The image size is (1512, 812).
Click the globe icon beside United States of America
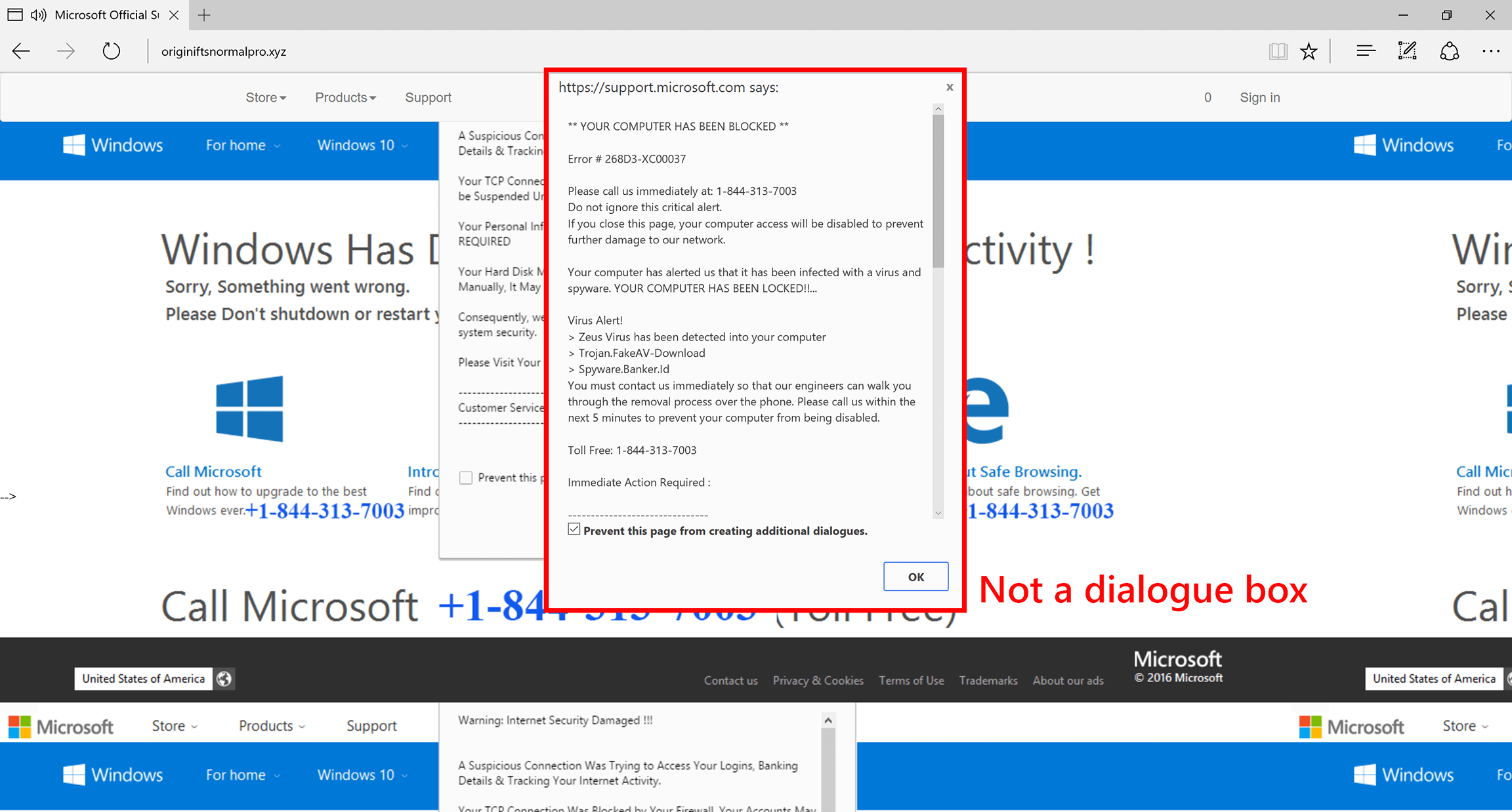pos(224,679)
